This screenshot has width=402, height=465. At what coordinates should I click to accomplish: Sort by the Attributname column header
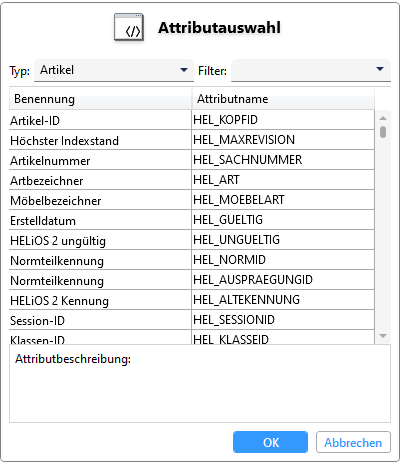pyautogui.click(x=283, y=99)
